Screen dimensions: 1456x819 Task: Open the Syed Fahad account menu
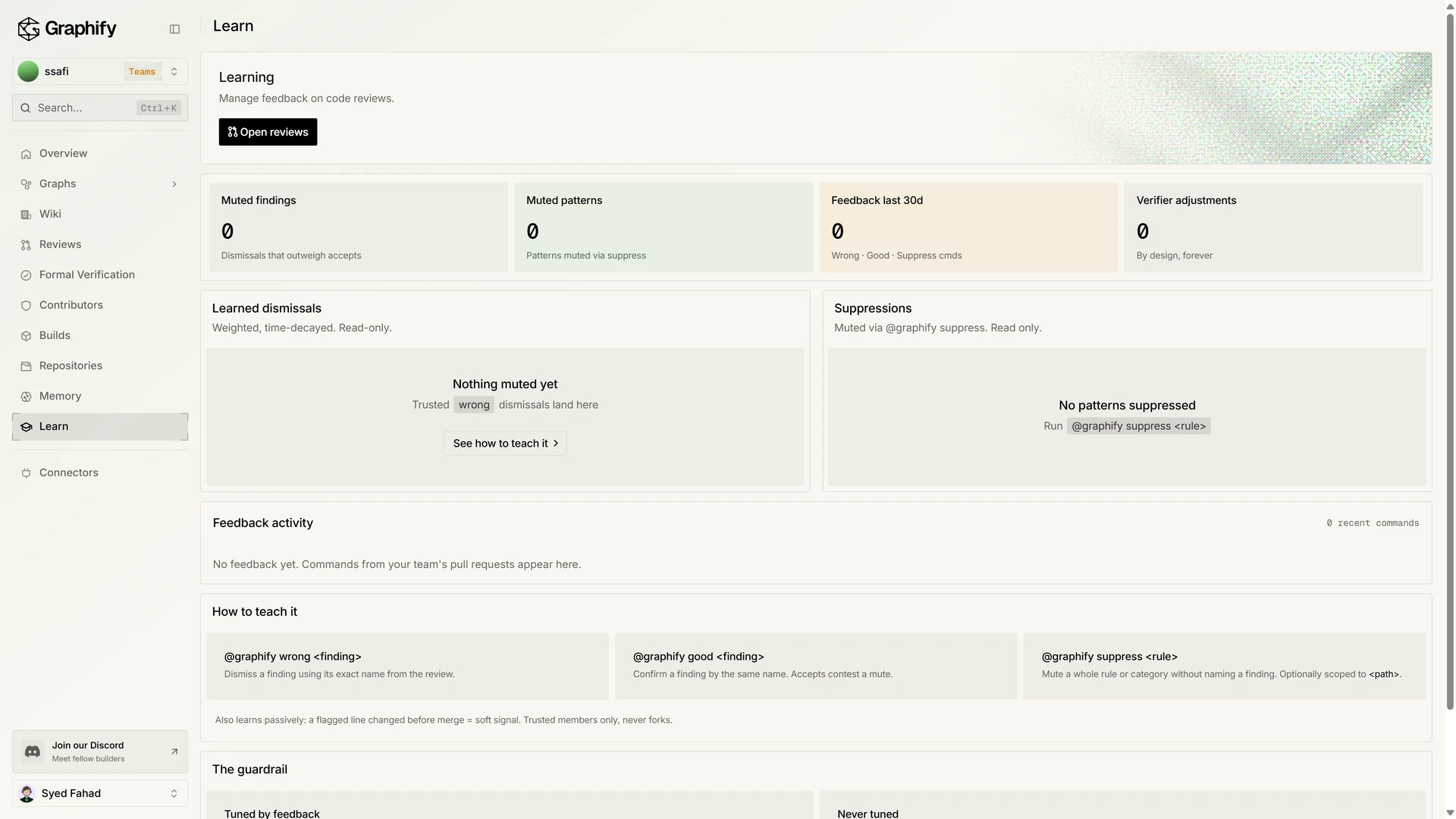click(x=100, y=793)
